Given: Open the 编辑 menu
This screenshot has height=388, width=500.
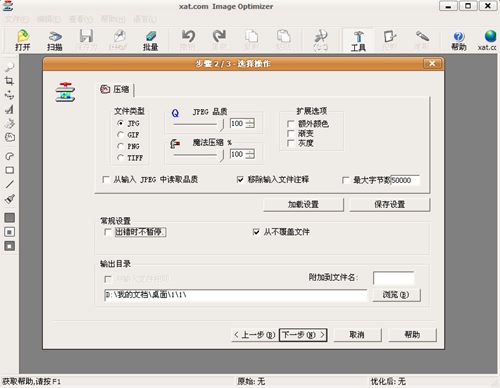Looking at the screenshot, I should 49,19.
